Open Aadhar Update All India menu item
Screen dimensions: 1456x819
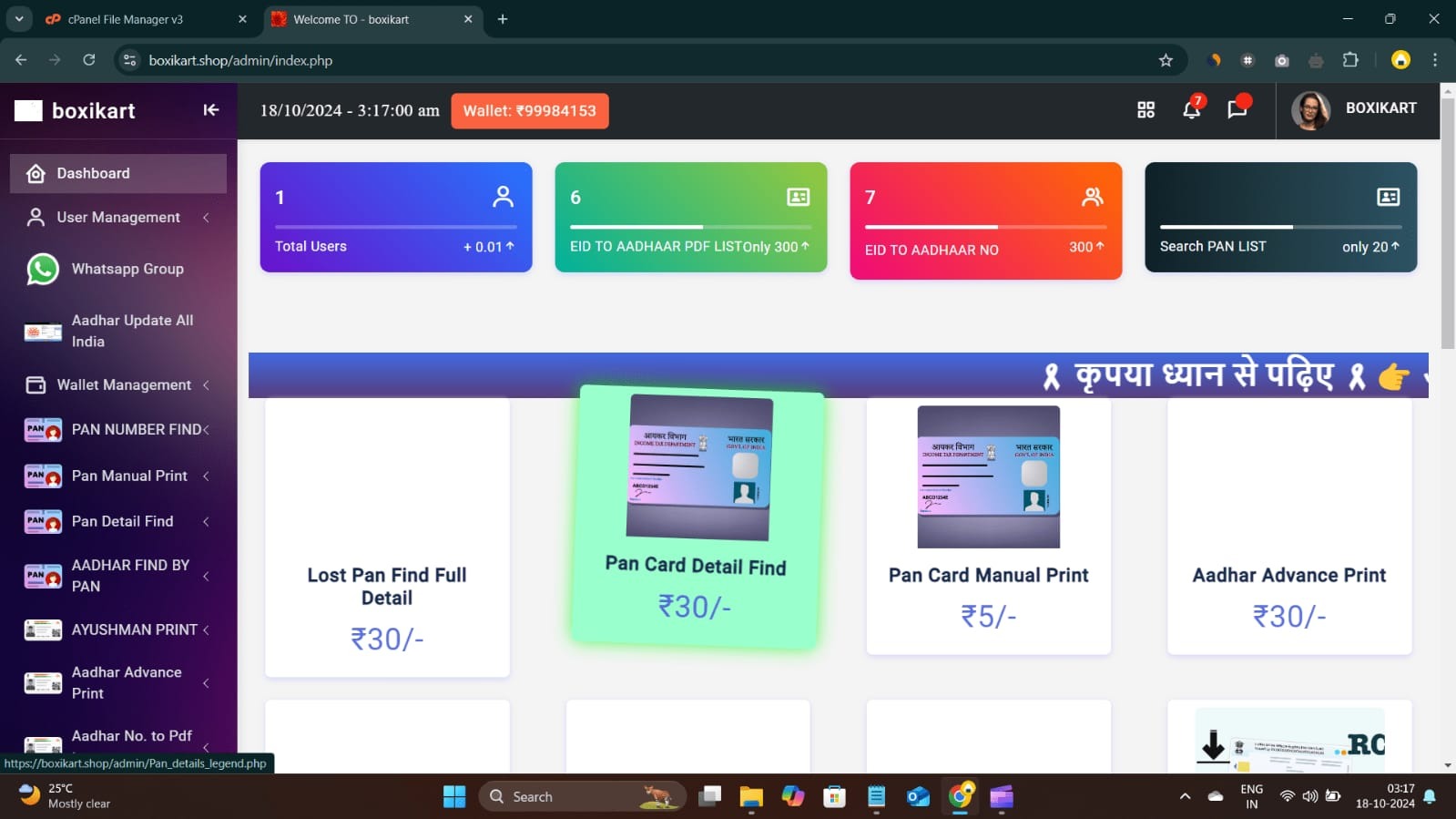(x=118, y=332)
